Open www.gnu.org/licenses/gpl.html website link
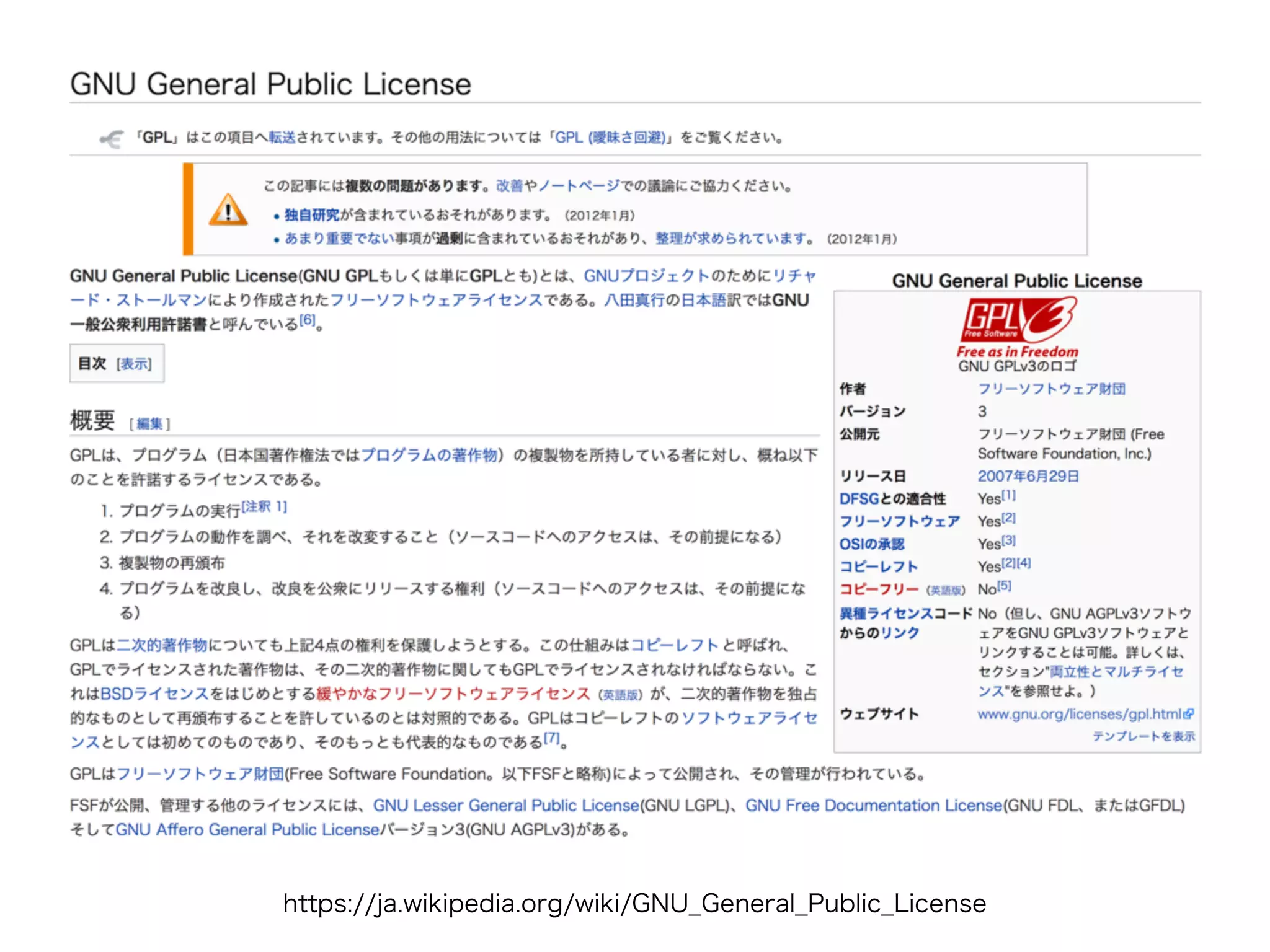 (1079, 714)
